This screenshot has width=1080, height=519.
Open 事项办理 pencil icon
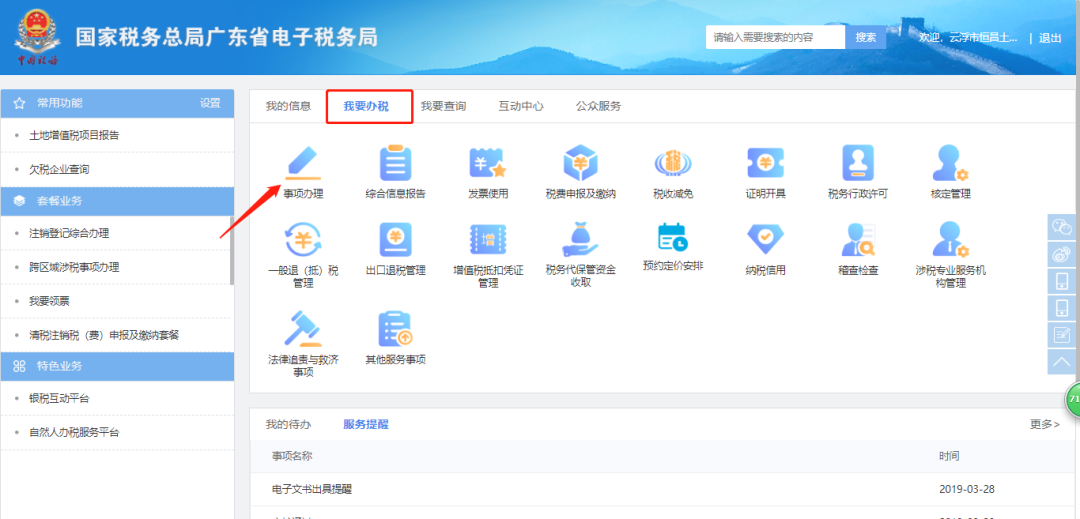[303, 163]
